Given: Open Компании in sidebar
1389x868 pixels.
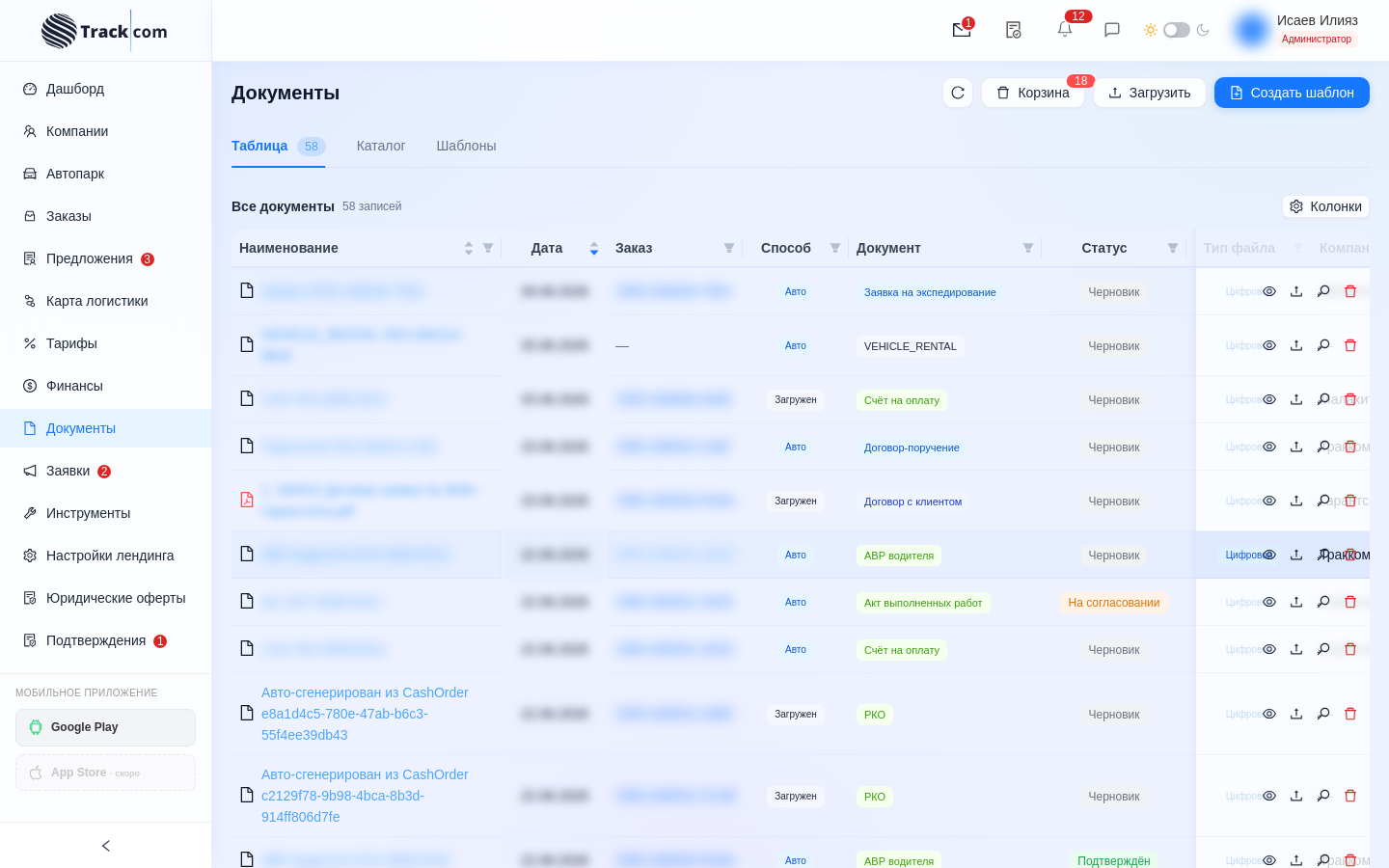Looking at the screenshot, I should click(x=106, y=131).
